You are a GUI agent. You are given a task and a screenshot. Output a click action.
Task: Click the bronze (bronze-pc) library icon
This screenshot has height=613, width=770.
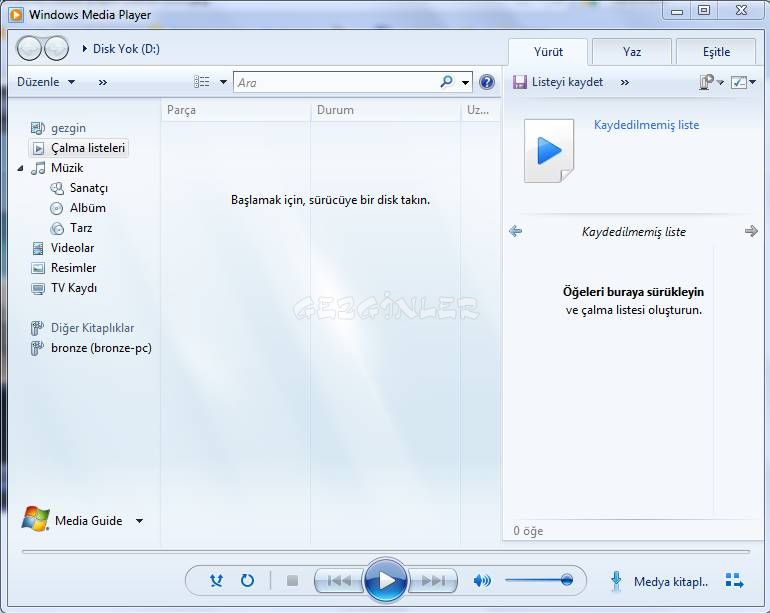pos(37,348)
